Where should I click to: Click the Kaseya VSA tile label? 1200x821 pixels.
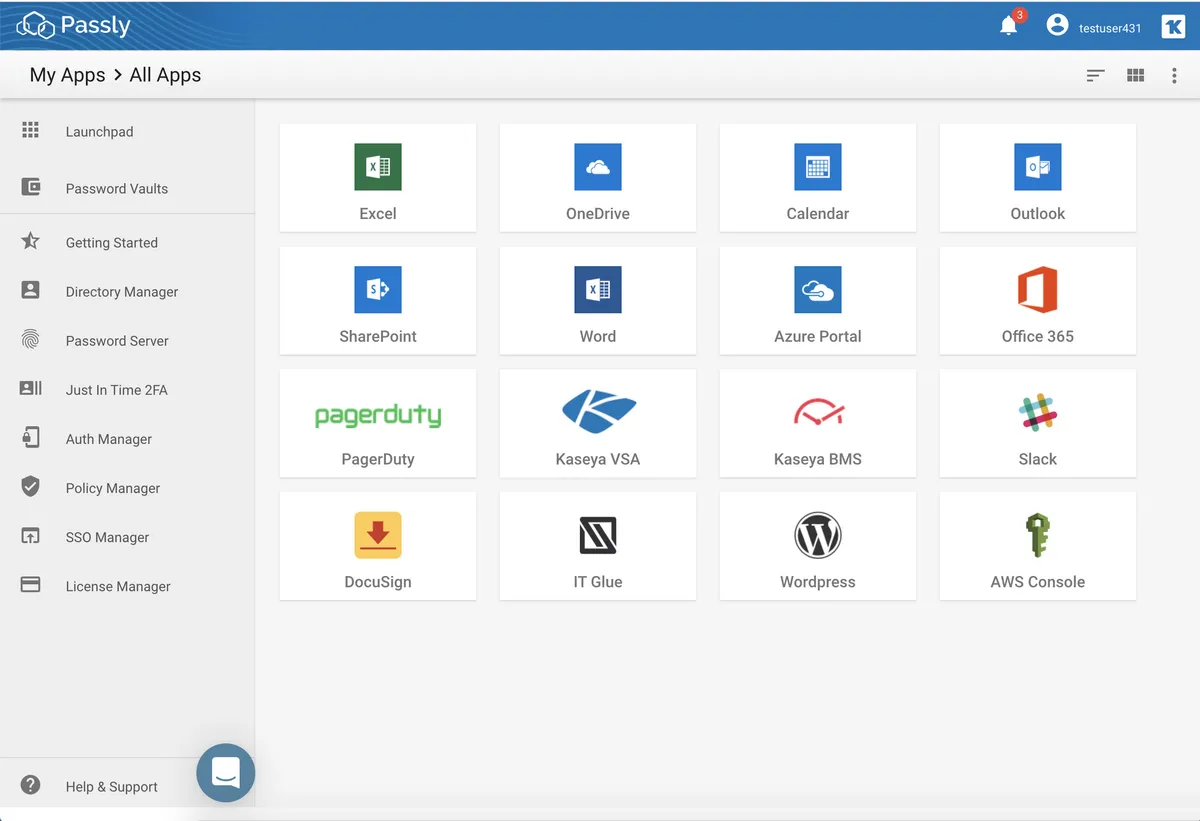(598, 459)
